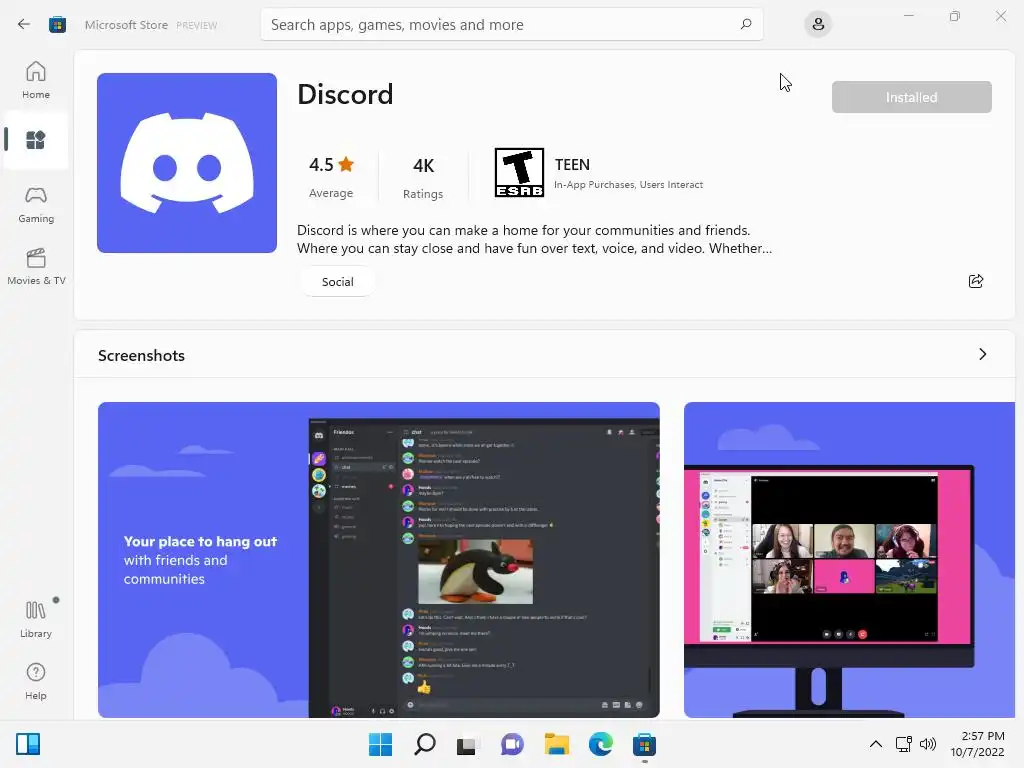Open the Gaming section

click(36, 205)
